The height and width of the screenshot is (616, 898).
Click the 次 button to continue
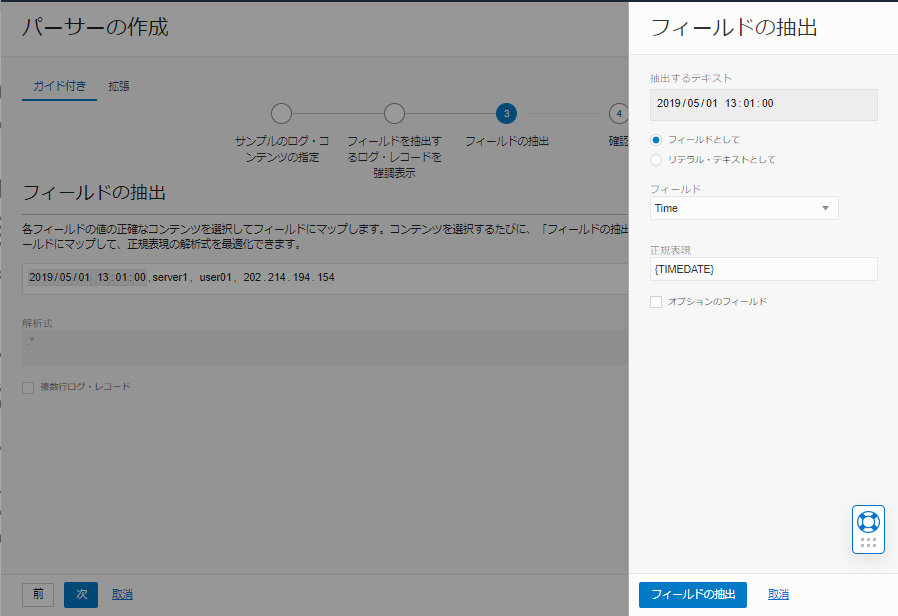pyautogui.click(x=80, y=594)
